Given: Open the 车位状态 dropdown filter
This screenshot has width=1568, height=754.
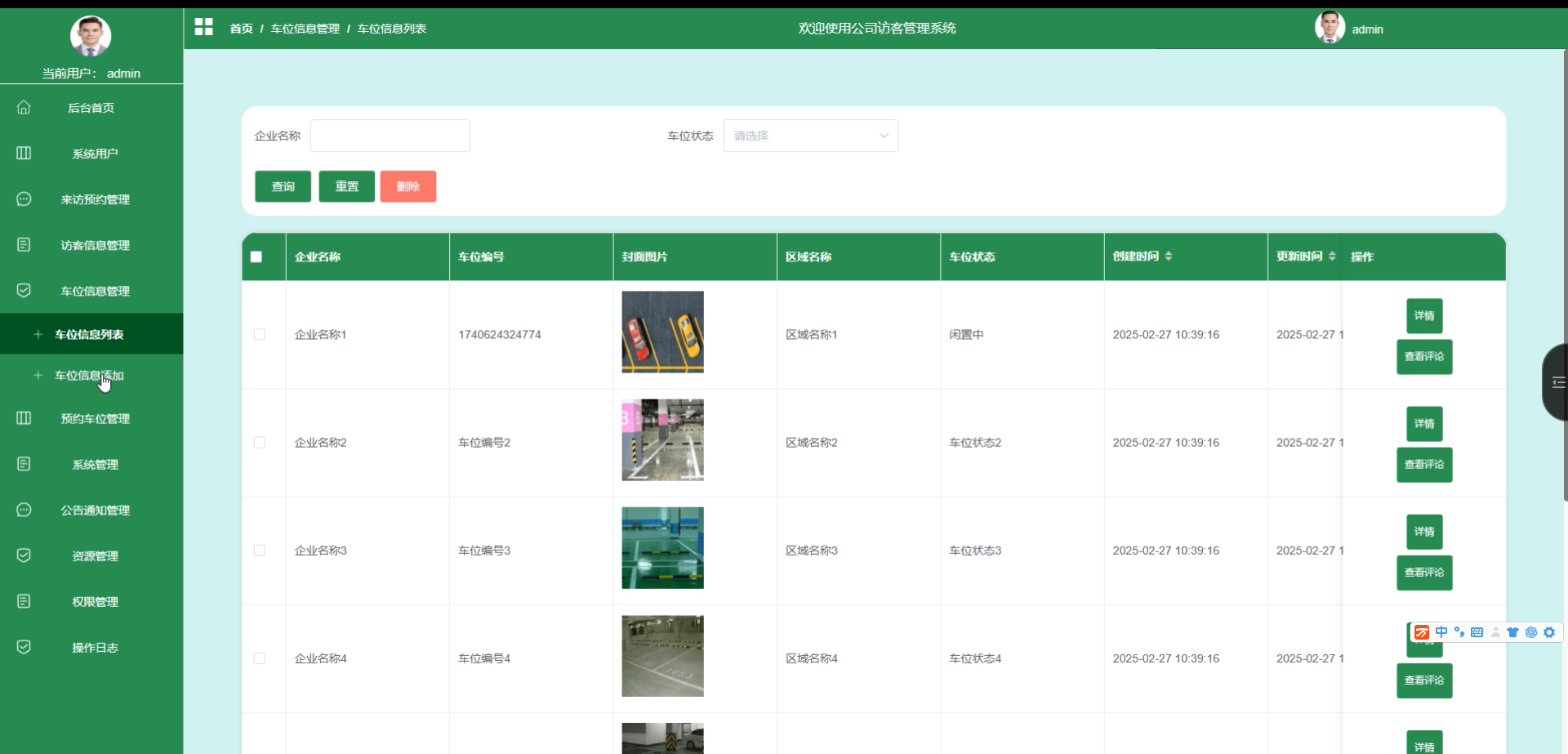Looking at the screenshot, I should tap(810, 136).
